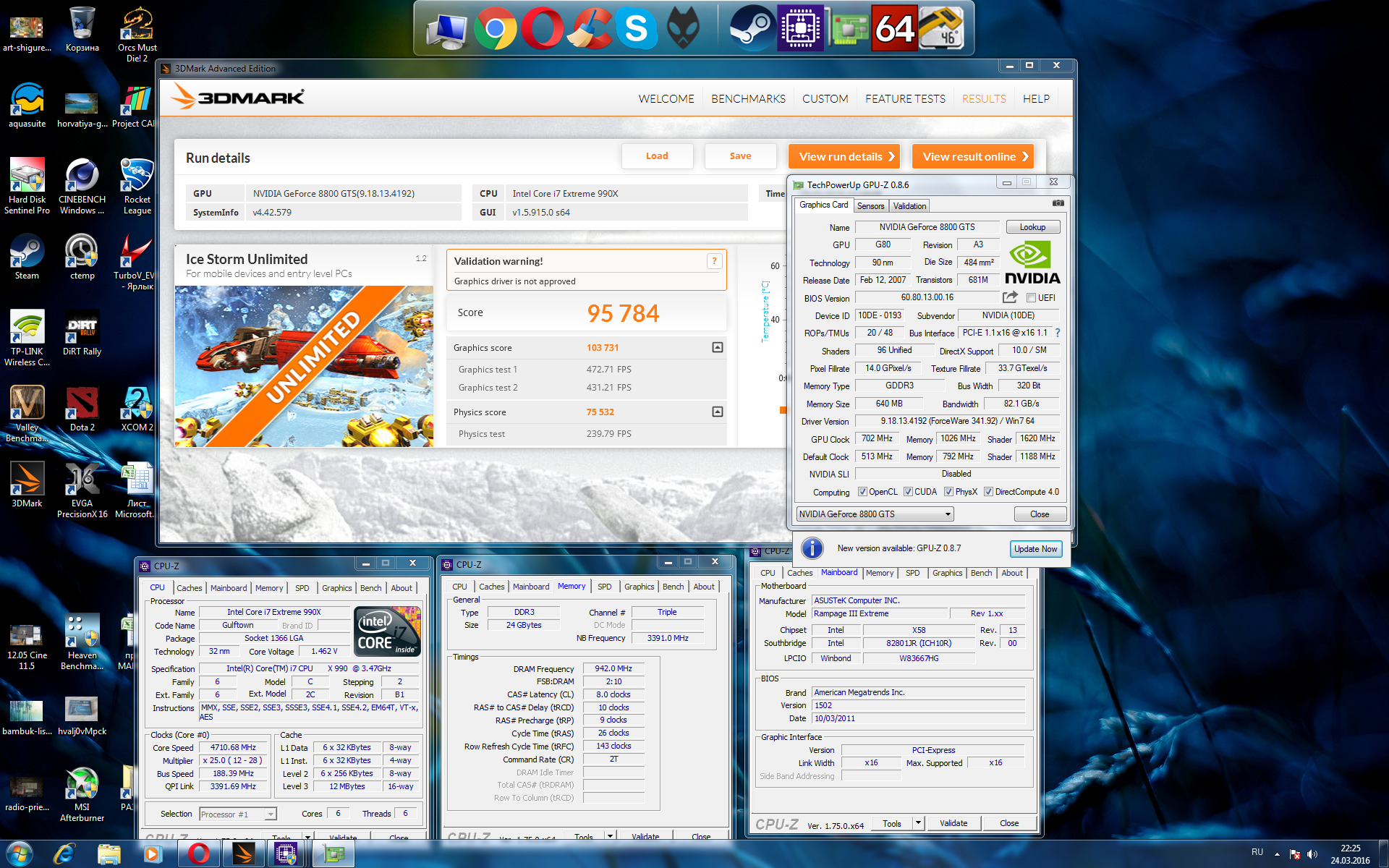Open CCleaner in the top dock
This screenshot has width=1389, height=868.
click(589, 29)
